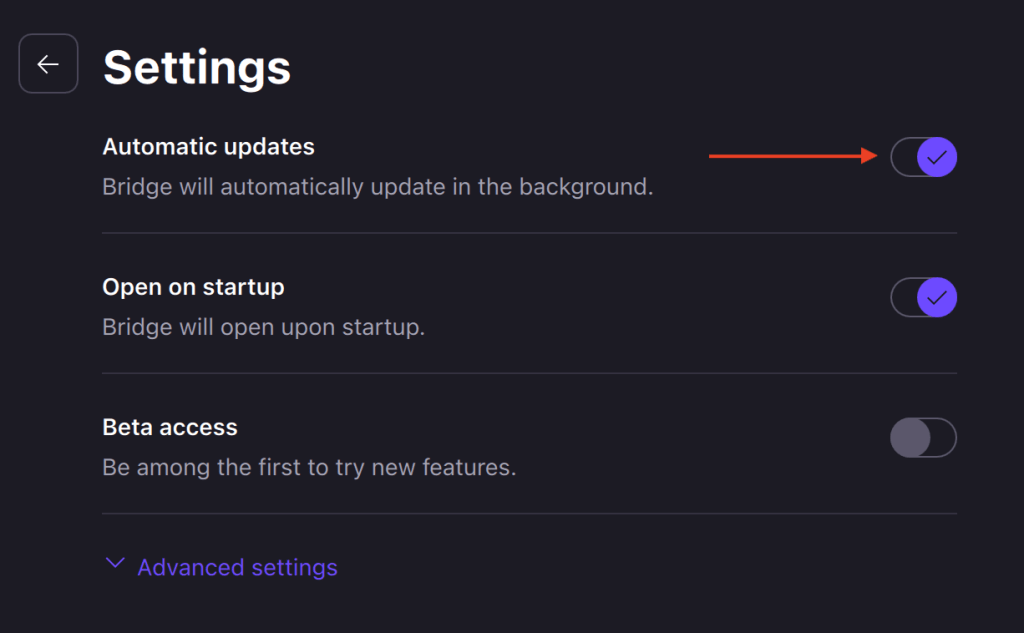Click the grey knob of Beta access
The height and width of the screenshot is (633, 1024).
pyautogui.click(x=910, y=438)
